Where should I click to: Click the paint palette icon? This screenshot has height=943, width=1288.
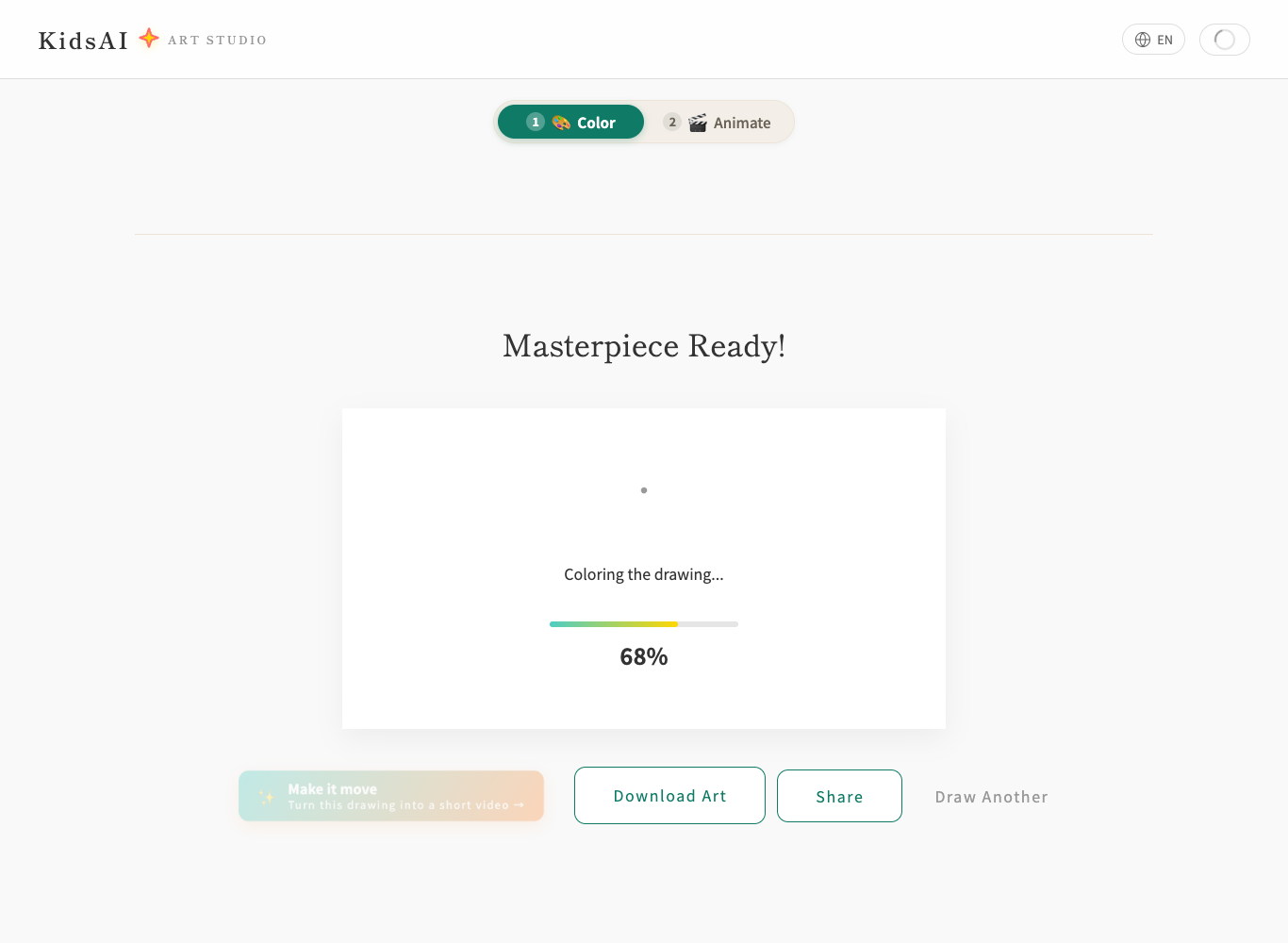click(561, 123)
